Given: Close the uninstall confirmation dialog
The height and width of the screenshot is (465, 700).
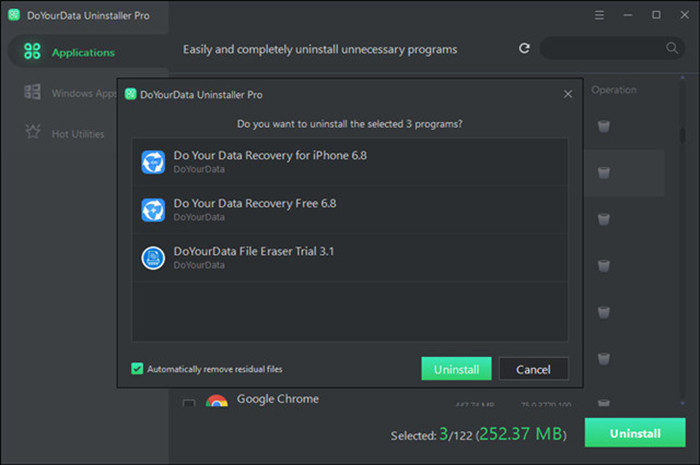Looking at the screenshot, I should [568, 94].
